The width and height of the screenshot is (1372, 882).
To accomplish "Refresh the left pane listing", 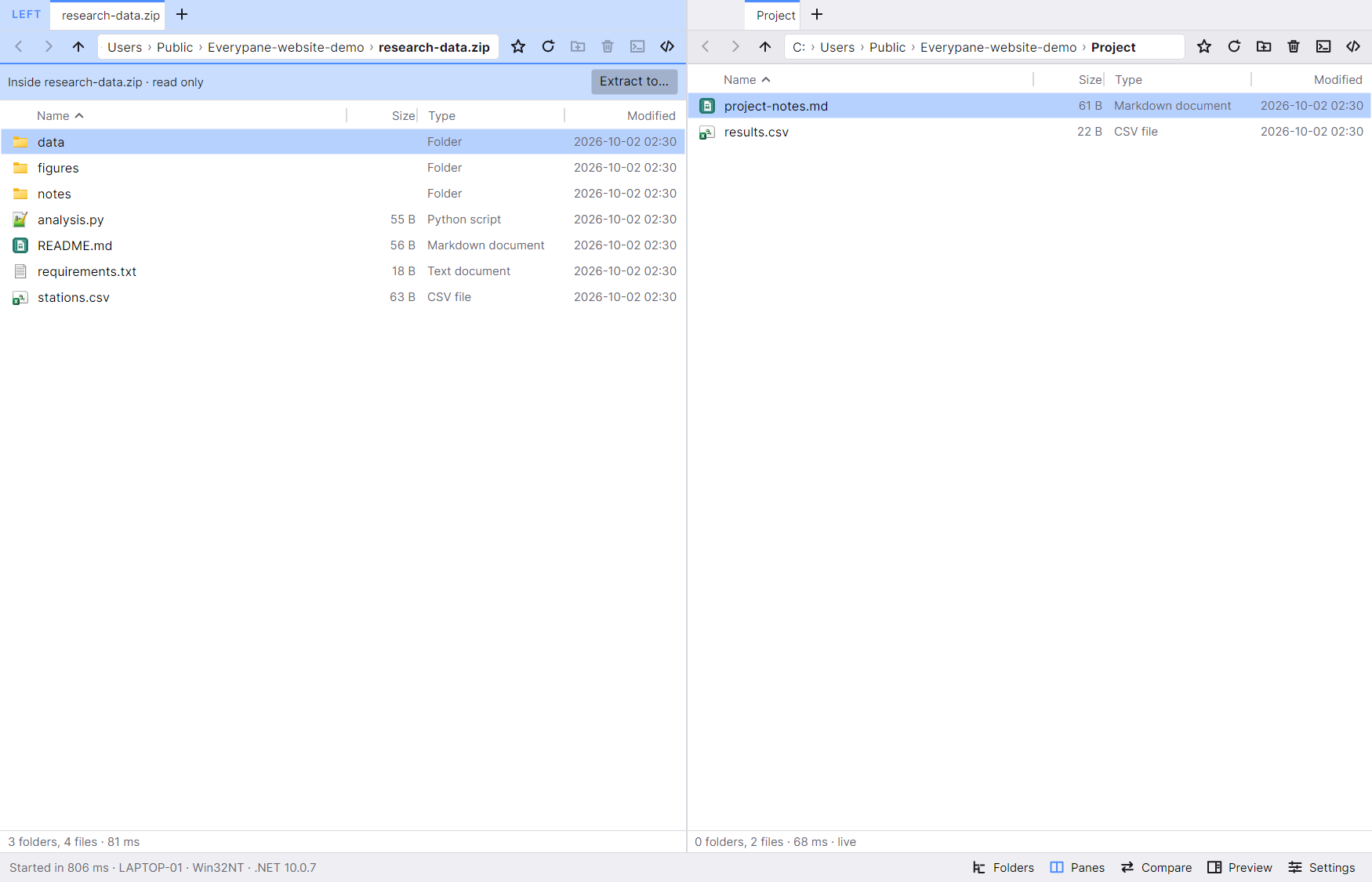I will click(x=548, y=47).
